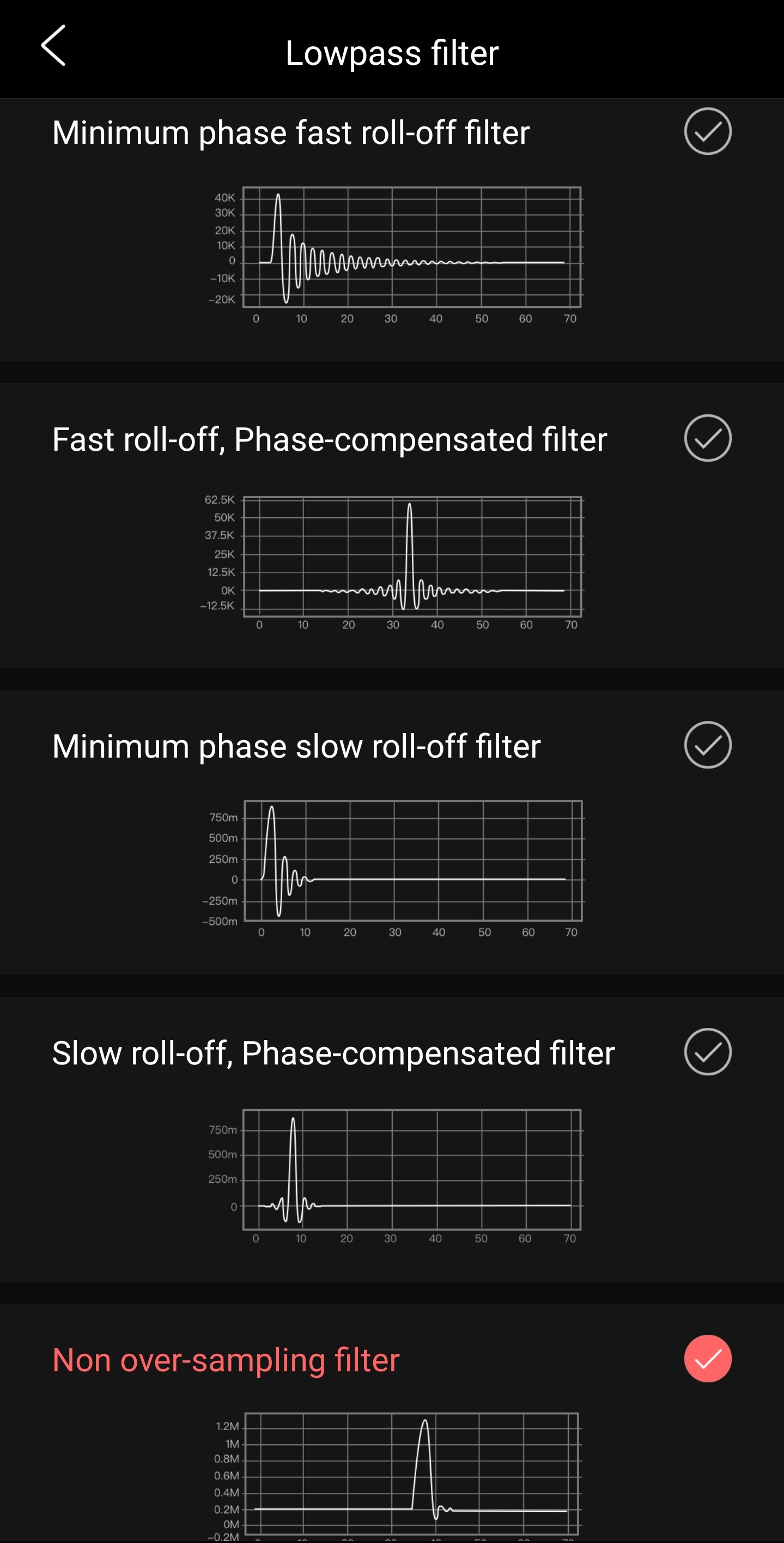The width and height of the screenshot is (784, 1543).
Task: Enable Fast roll-off, Phase-compensated filter checkmark
Action: 707,438
